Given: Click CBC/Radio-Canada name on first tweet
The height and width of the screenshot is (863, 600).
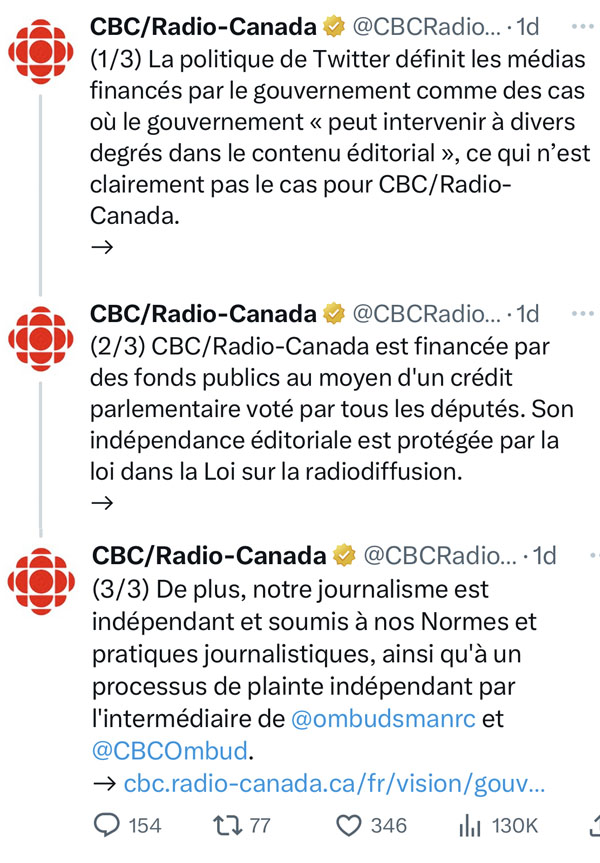Looking at the screenshot, I should pyautogui.click(x=203, y=26).
